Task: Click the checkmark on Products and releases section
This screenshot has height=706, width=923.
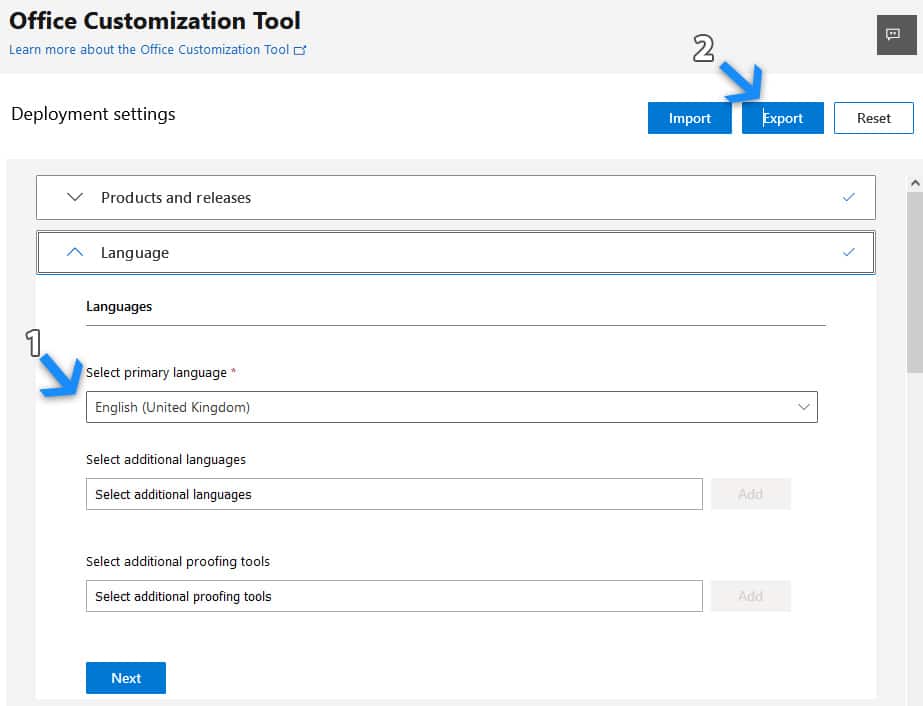Action: pyautogui.click(x=849, y=197)
